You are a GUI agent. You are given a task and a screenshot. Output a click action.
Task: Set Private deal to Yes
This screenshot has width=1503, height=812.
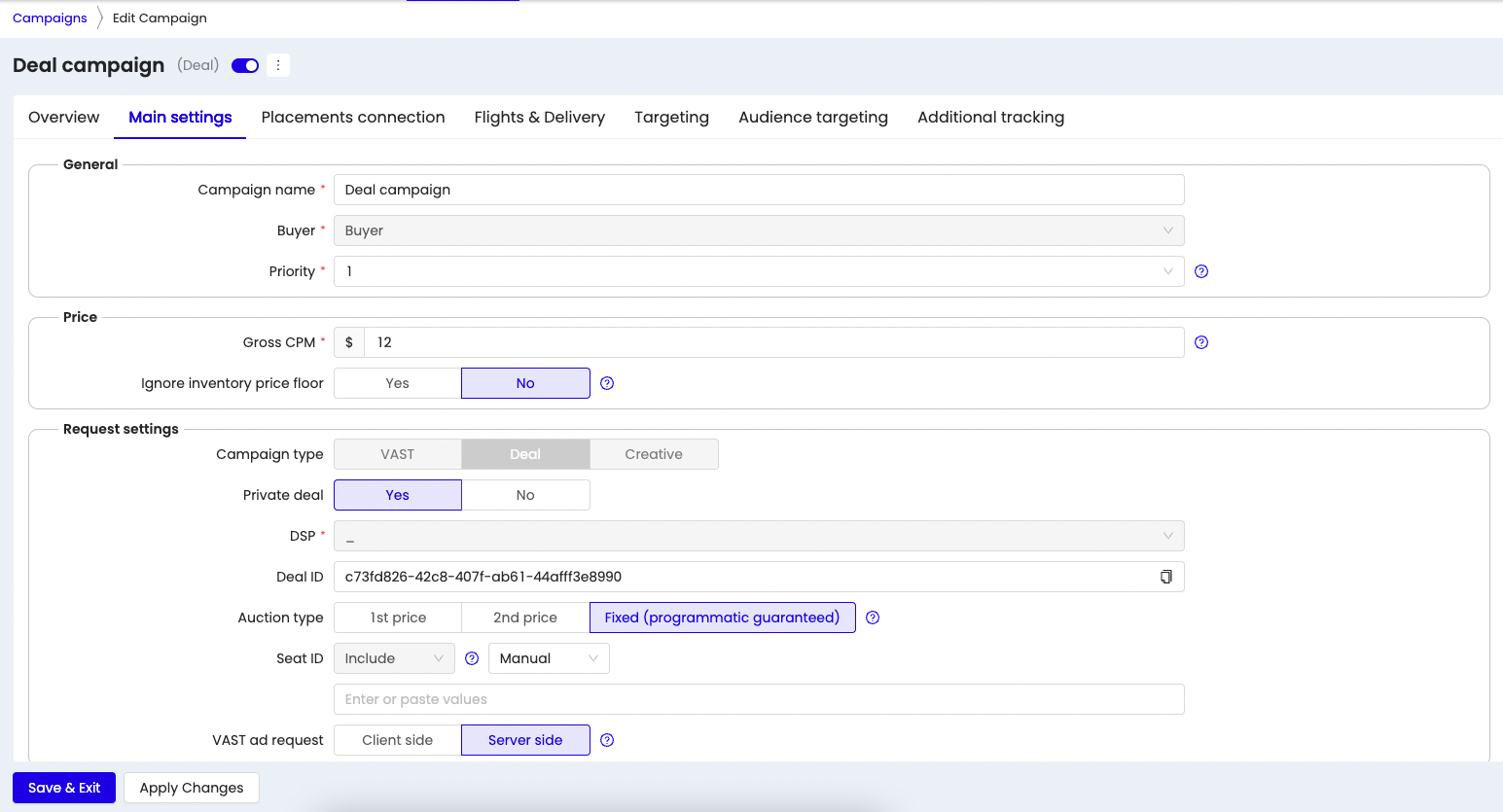tap(398, 495)
